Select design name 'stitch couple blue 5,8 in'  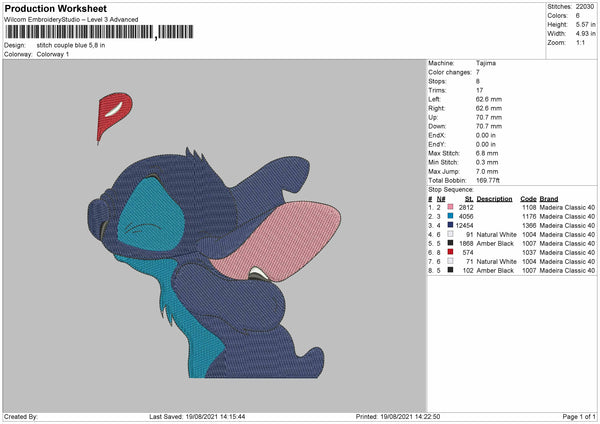point(71,45)
